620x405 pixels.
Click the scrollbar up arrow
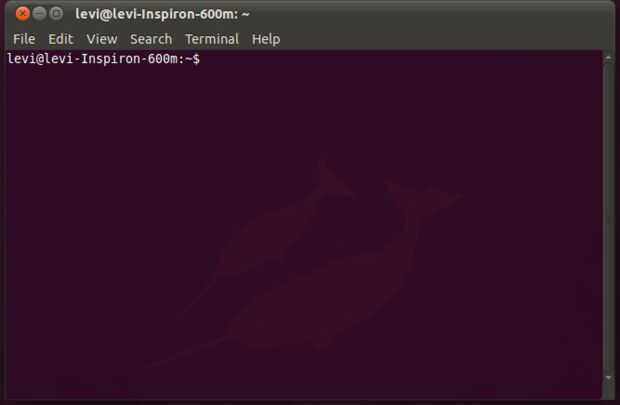click(608, 59)
